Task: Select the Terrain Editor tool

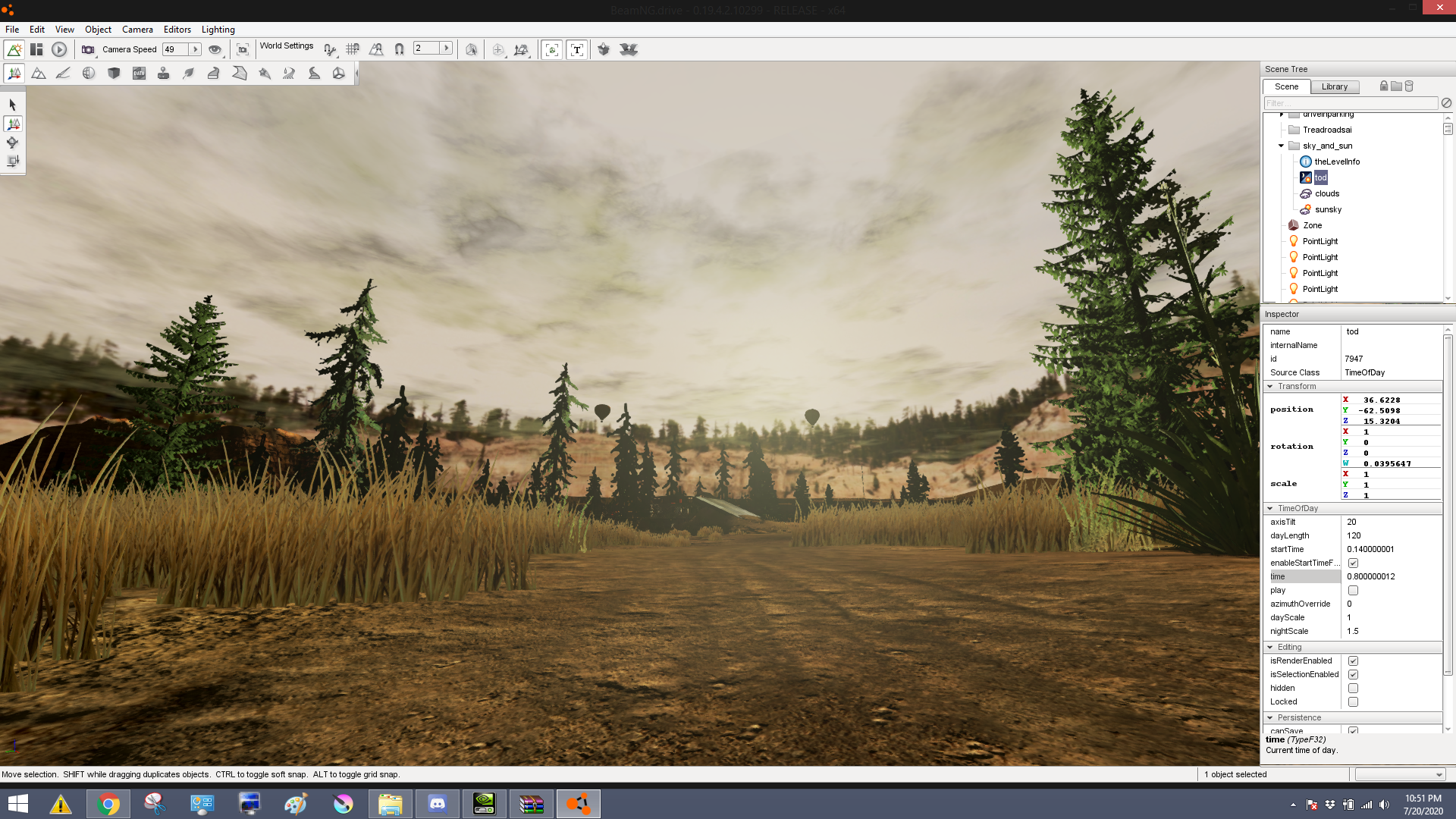Action: point(39,74)
